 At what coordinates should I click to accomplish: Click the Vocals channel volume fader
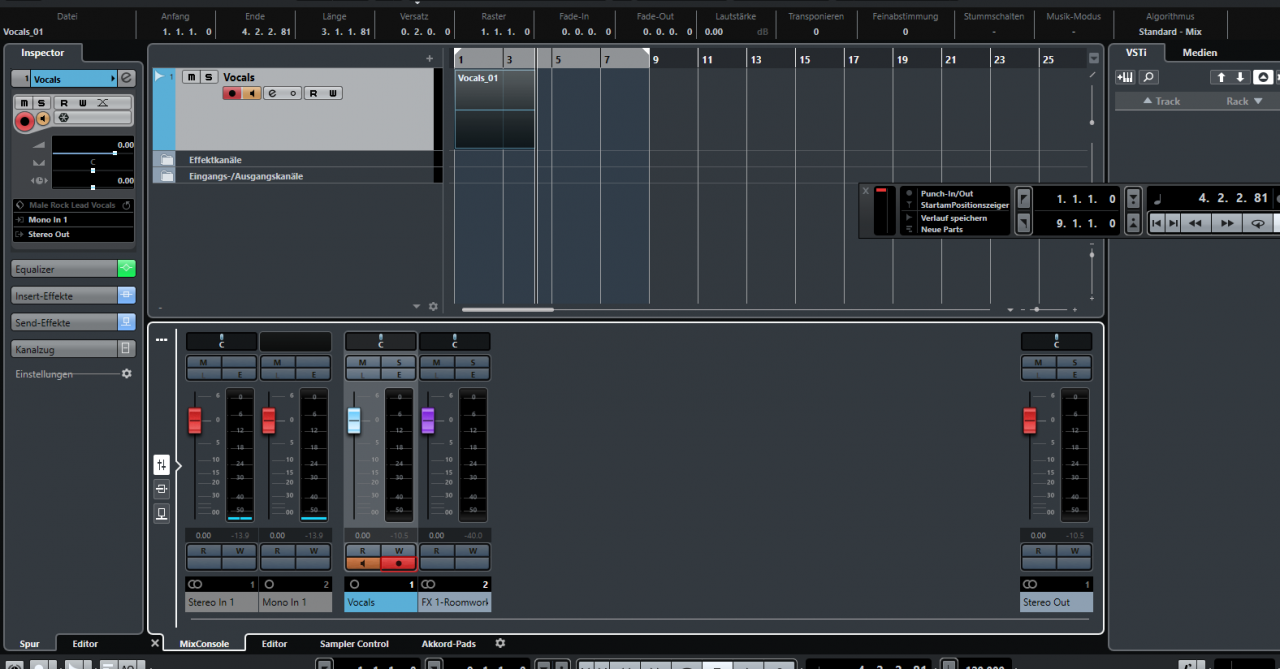pyautogui.click(x=354, y=421)
